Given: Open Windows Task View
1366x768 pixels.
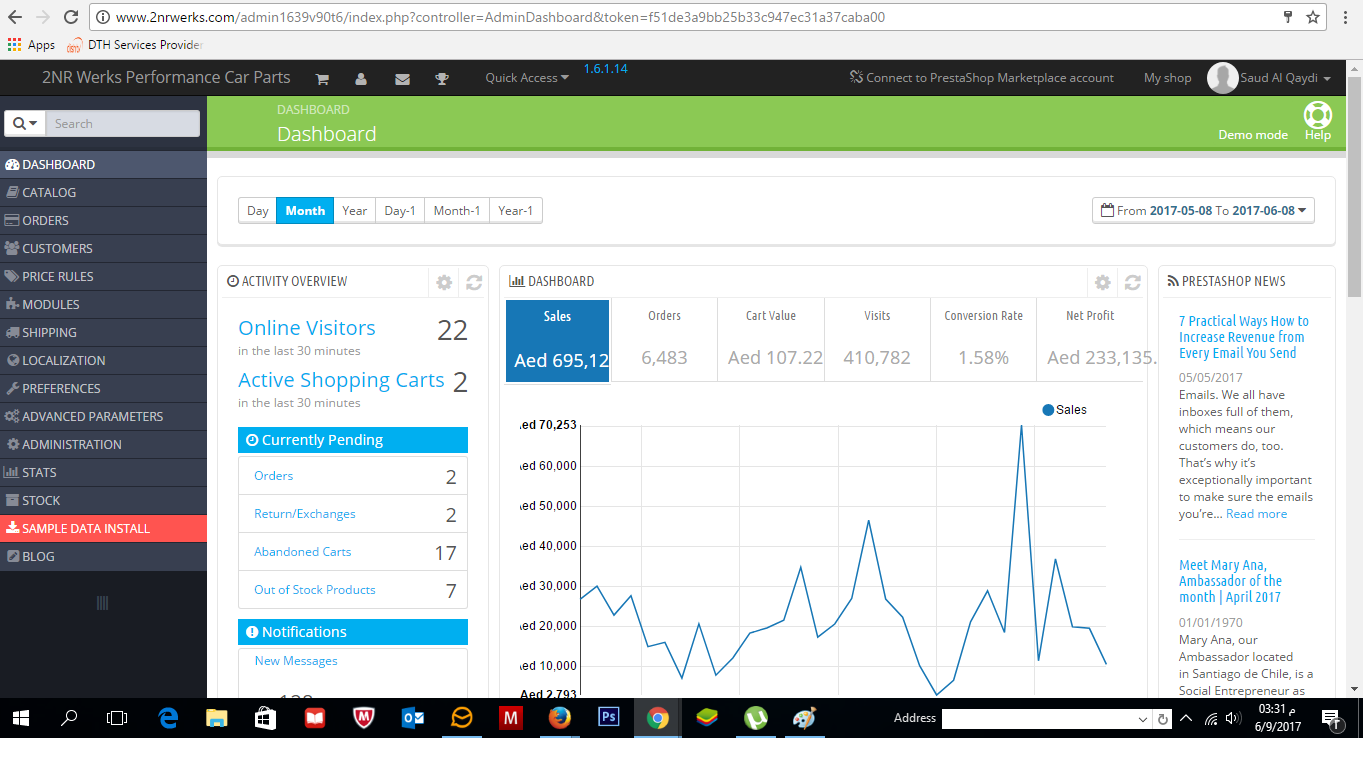Looking at the screenshot, I should tap(118, 718).
